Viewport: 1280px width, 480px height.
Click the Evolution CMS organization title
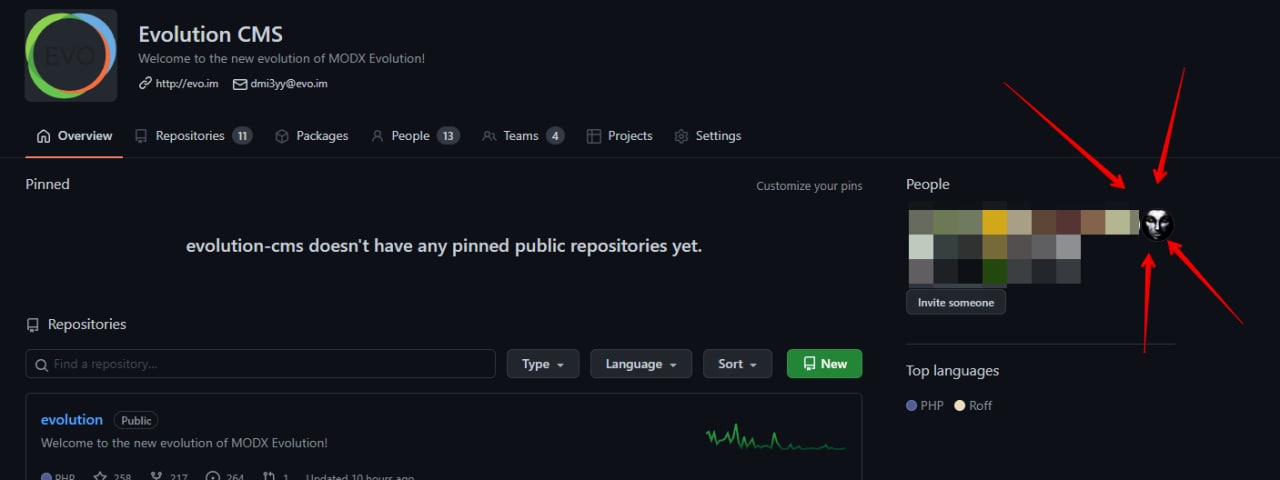click(211, 35)
